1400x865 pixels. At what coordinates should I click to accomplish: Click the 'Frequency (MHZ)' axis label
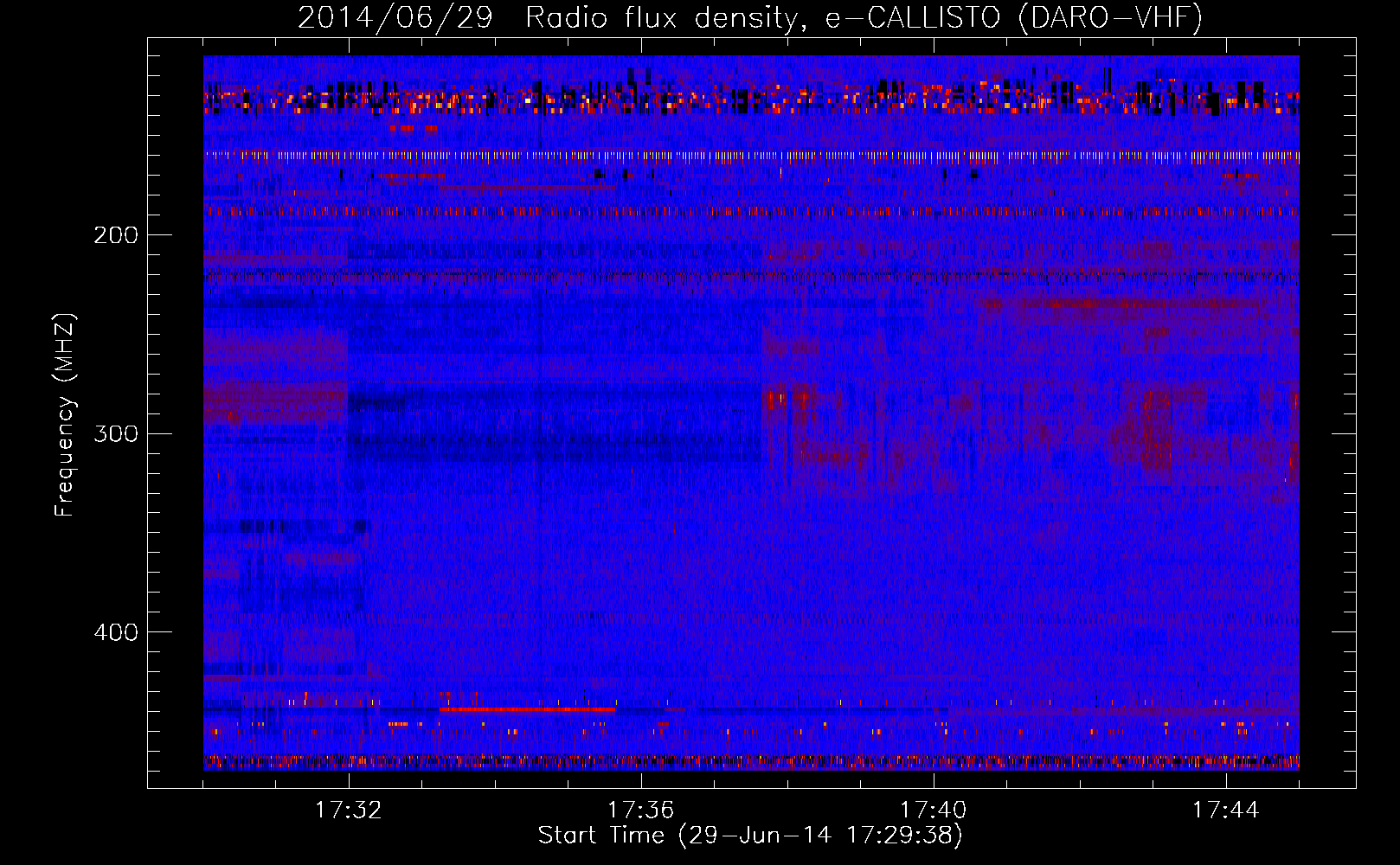(x=65, y=415)
